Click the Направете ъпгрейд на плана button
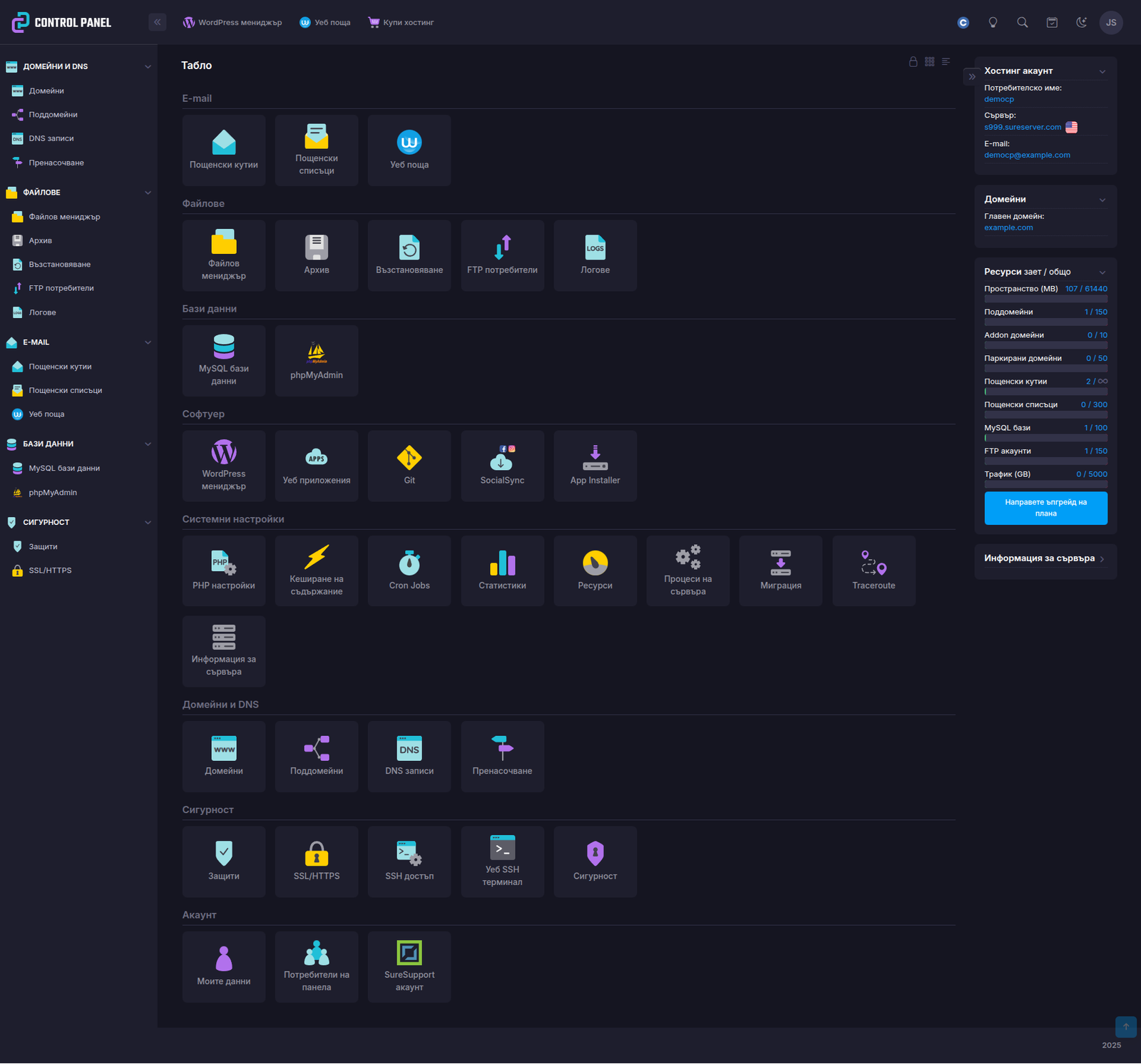The width and height of the screenshot is (1141, 1064). pyautogui.click(x=1045, y=508)
